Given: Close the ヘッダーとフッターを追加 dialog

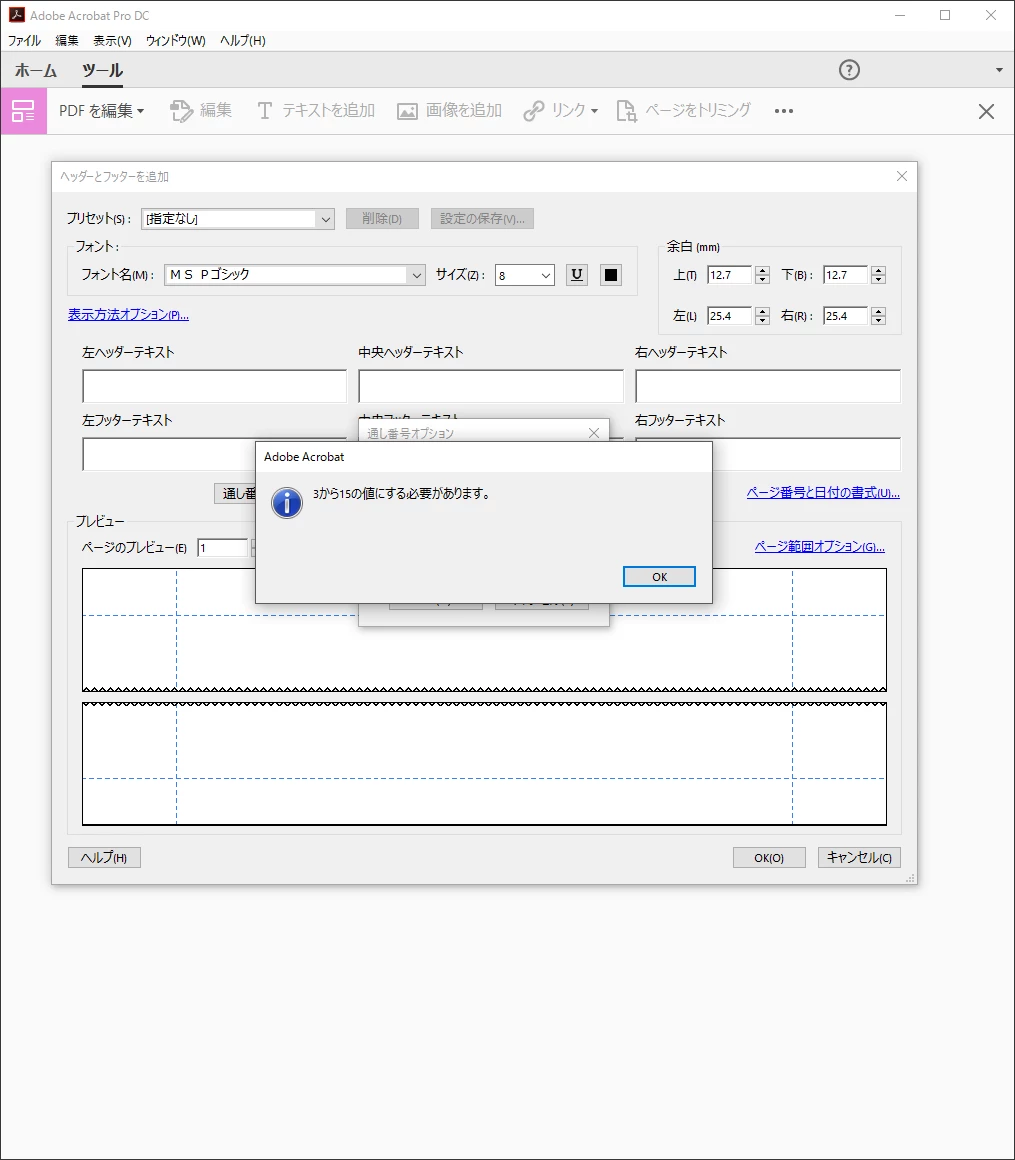Looking at the screenshot, I should click(x=901, y=176).
